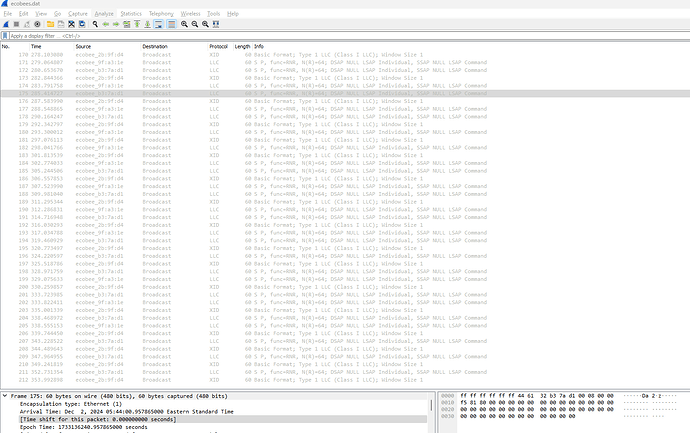Viewport: 690px width, 433px height.
Task: Open the Telephony menu
Action: pyautogui.click(x=161, y=14)
